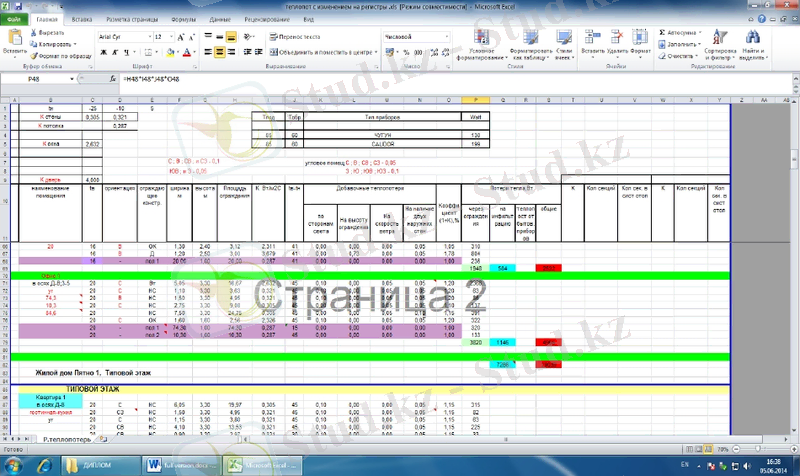Toggle center horizontal alignment
The image size is (800, 476).
220,50
